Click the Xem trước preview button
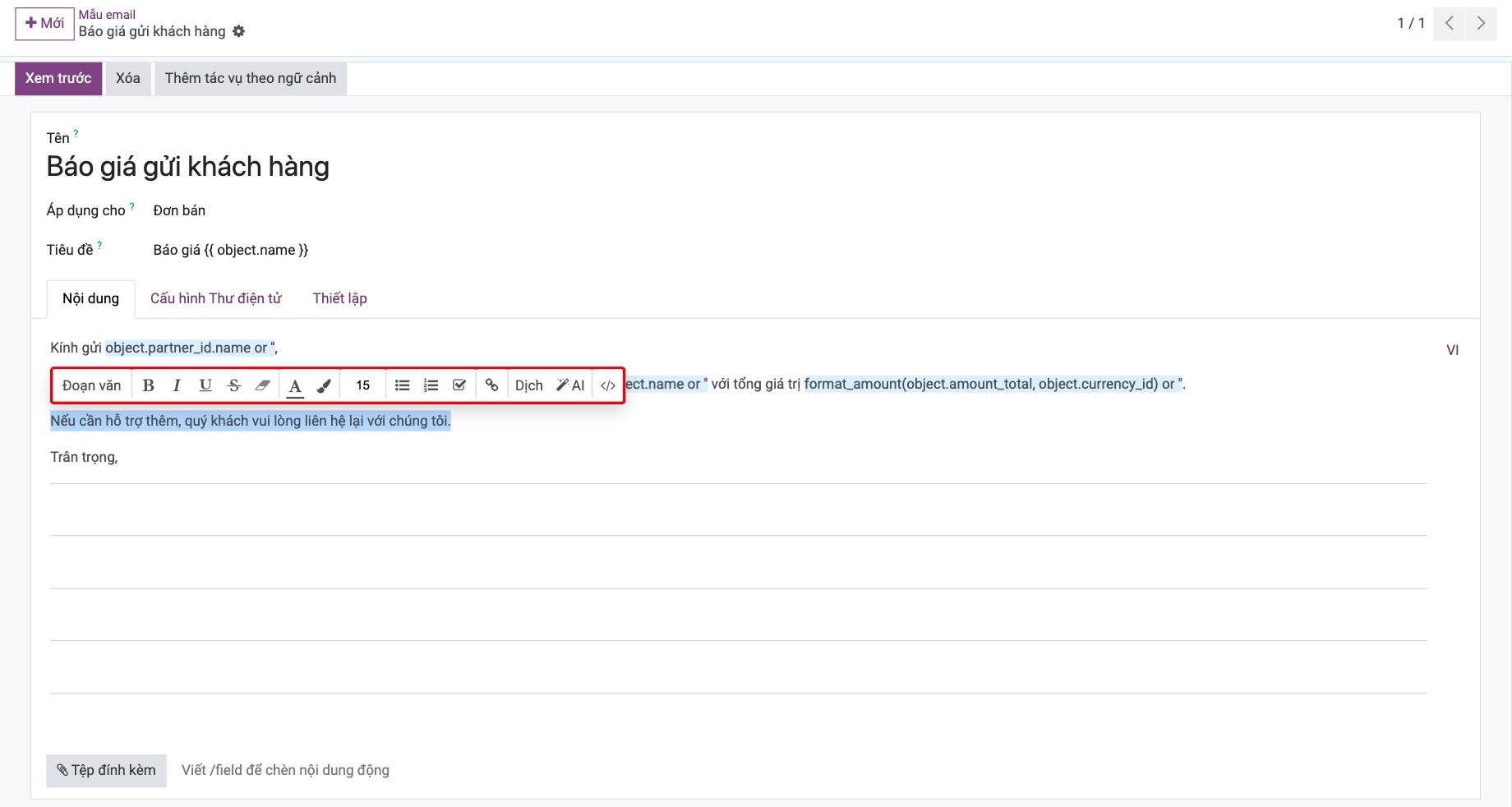This screenshot has height=807, width=1512. coord(58,78)
